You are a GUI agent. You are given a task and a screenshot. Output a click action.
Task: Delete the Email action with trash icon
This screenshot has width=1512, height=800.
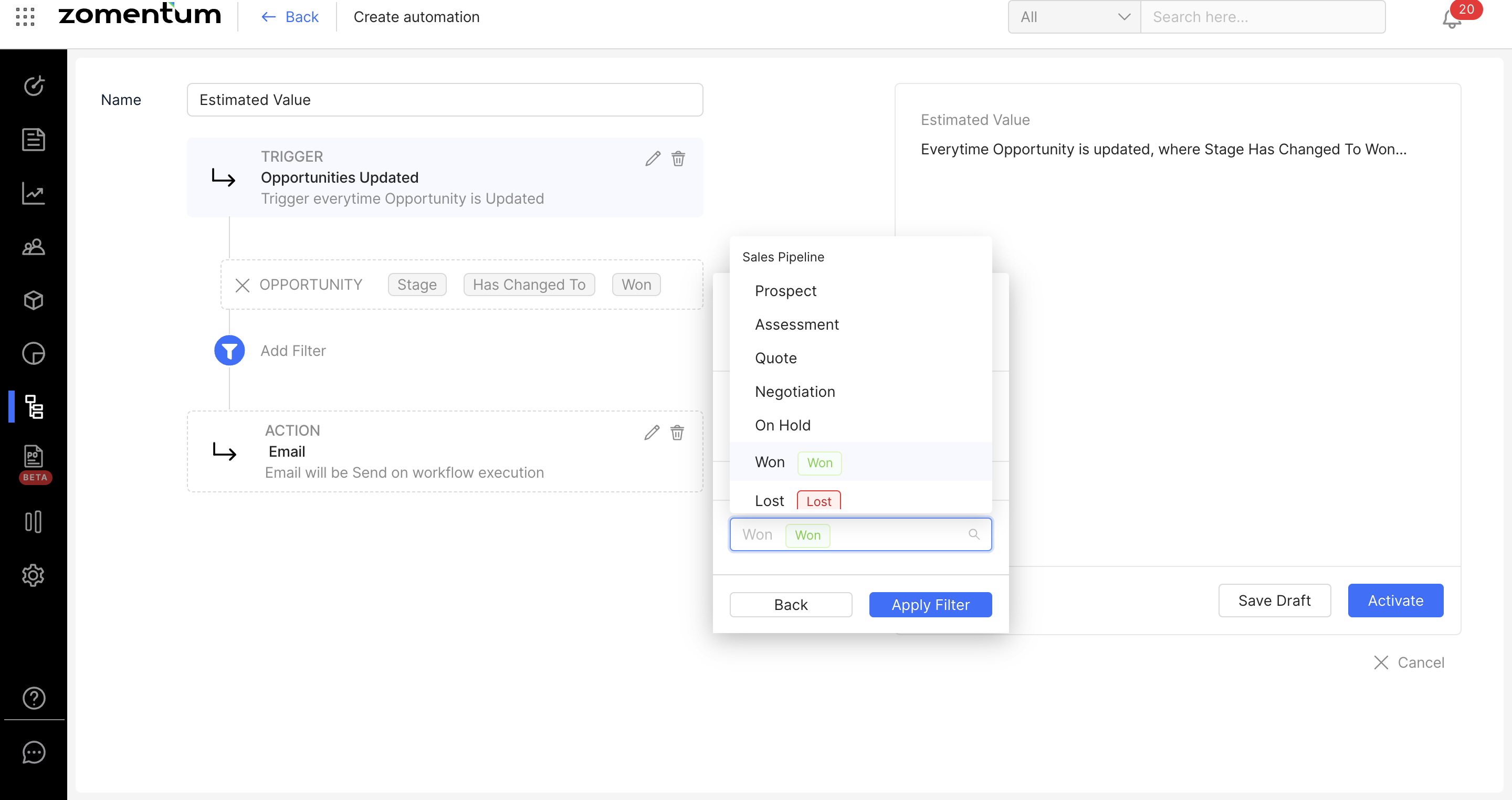point(677,433)
